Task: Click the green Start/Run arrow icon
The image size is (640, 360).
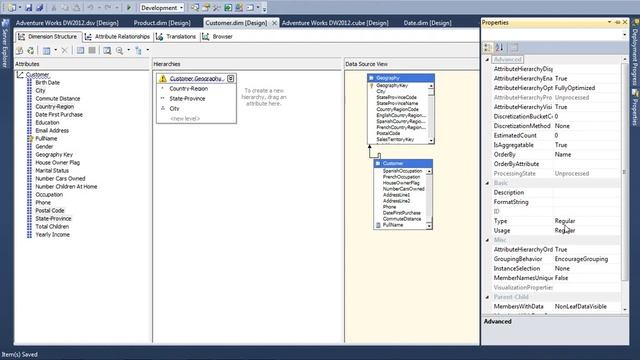Action: [129, 8]
